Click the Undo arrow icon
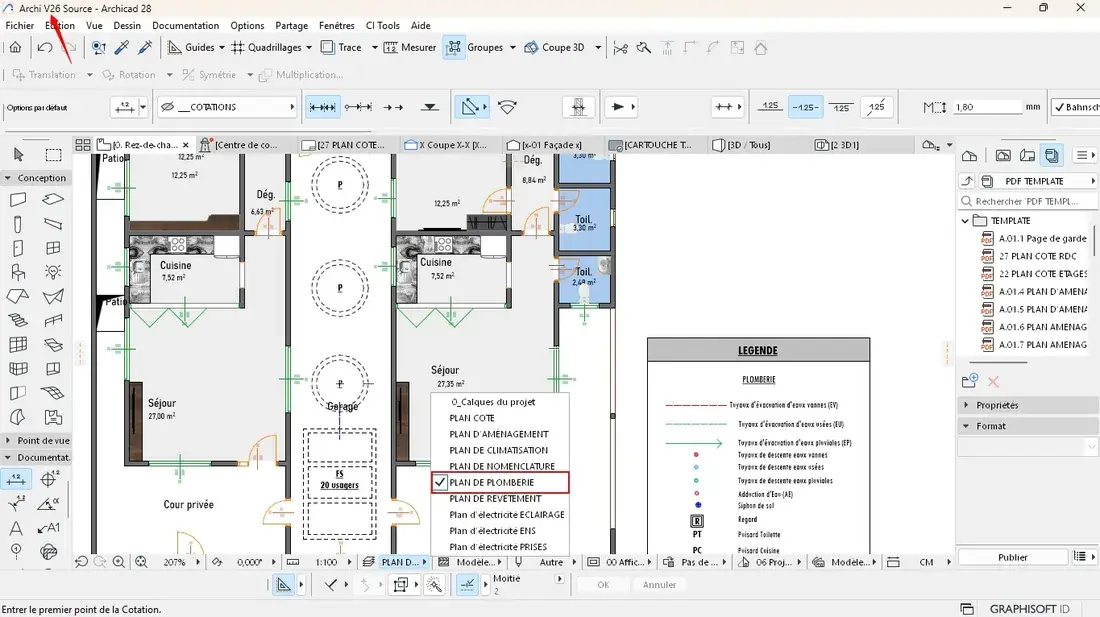This screenshot has width=1100, height=617. (45, 48)
